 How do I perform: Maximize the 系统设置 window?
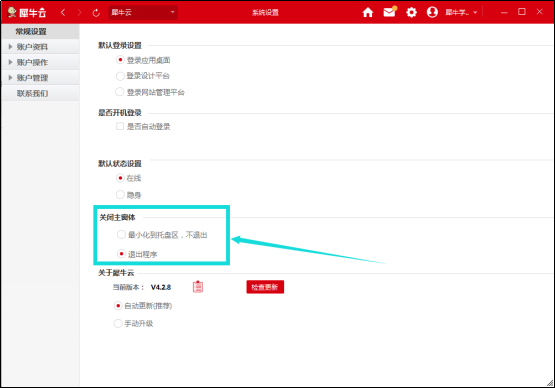coord(522,12)
